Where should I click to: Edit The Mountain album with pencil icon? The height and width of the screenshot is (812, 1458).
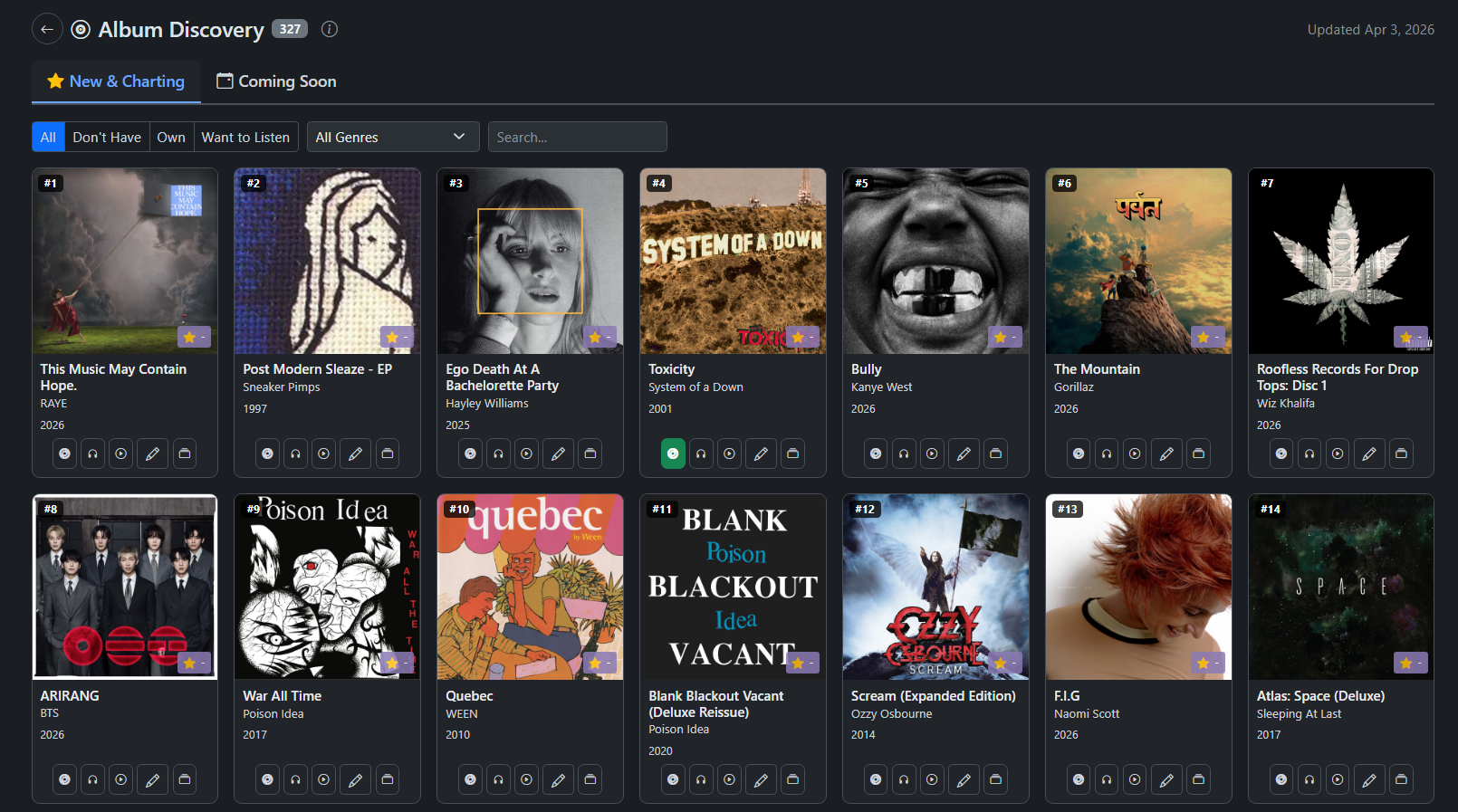pos(1167,454)
